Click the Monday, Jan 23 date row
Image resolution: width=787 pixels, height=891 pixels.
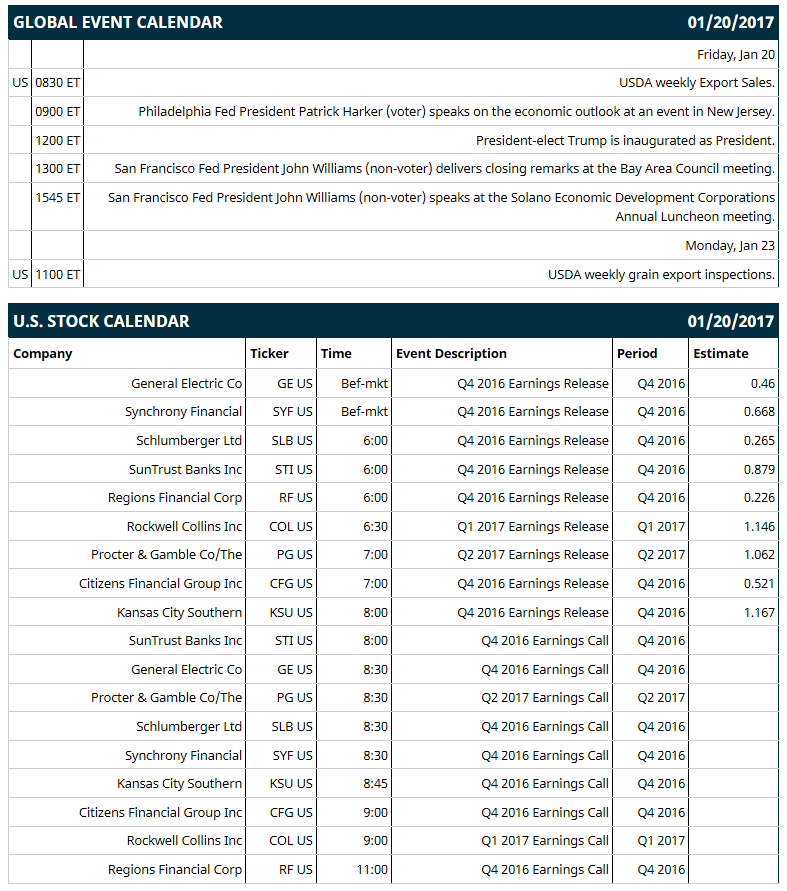click(x=393, y=245)
